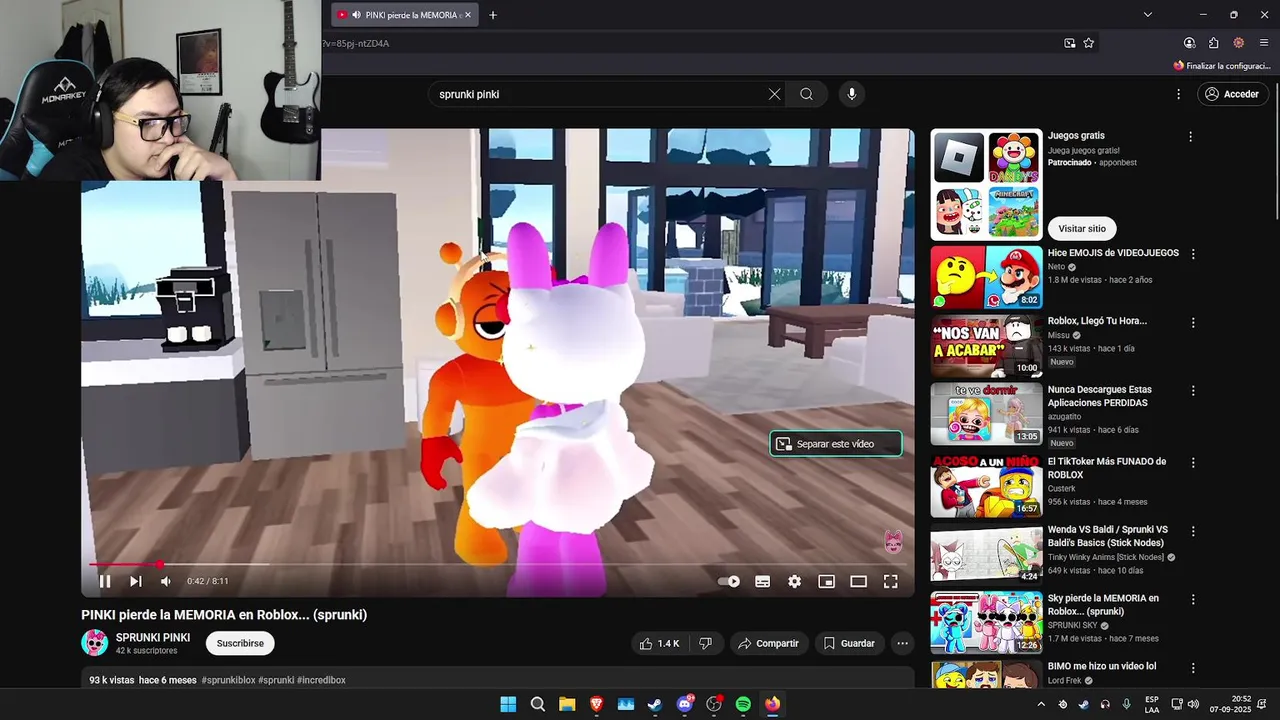
Task: Open 'Sky pierde la MEMORIA' thumbnail
Action: coord(986,622)
